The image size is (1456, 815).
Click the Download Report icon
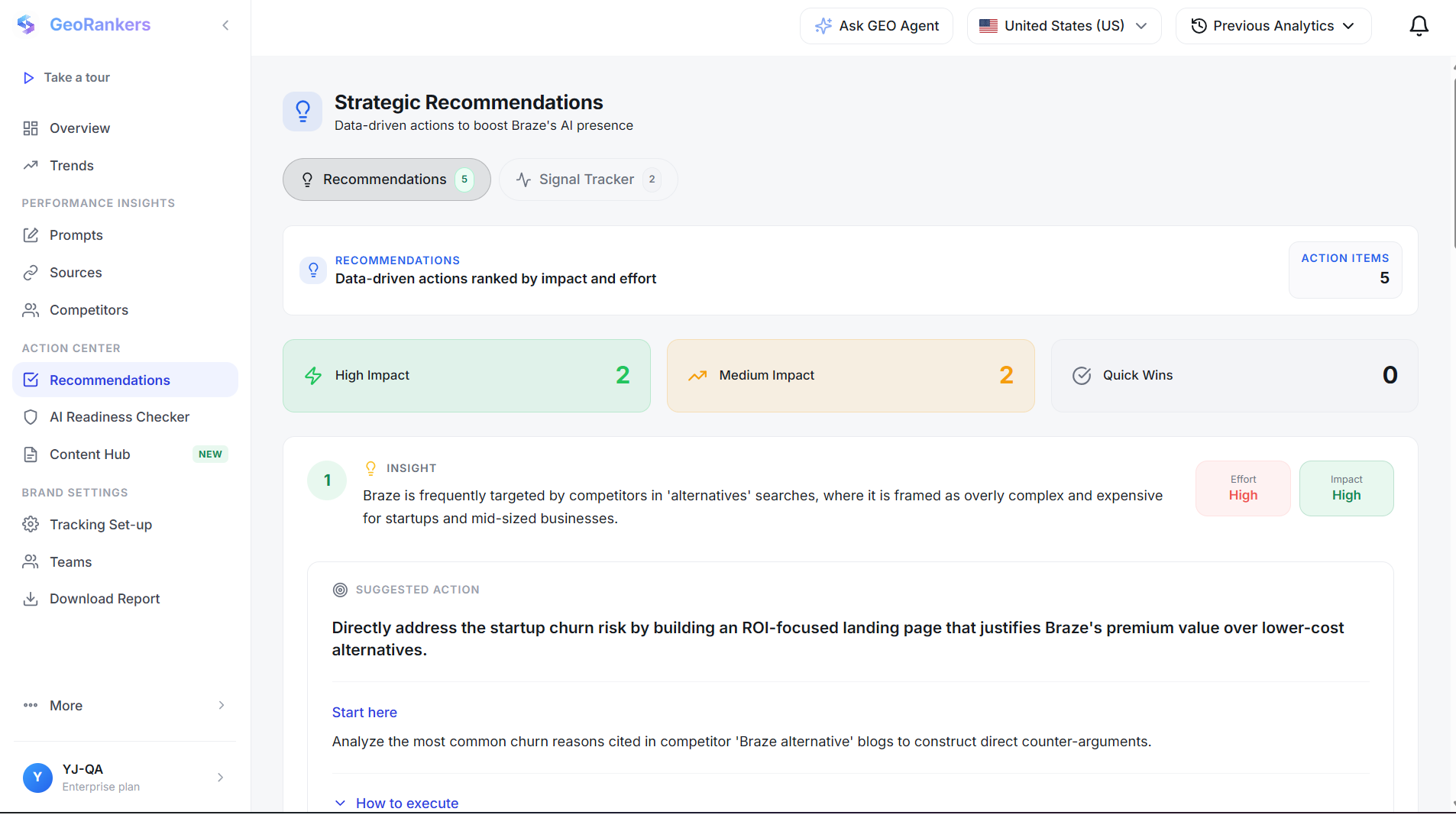point(31,599)
